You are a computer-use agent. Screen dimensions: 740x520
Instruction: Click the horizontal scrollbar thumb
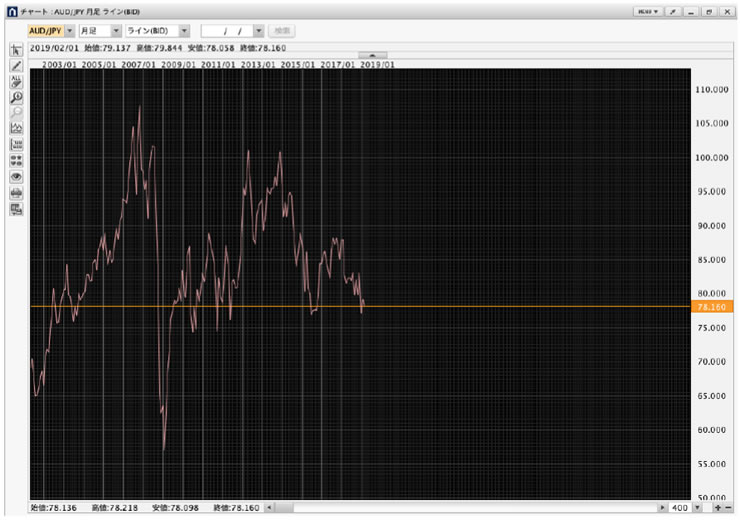(284, 508)
